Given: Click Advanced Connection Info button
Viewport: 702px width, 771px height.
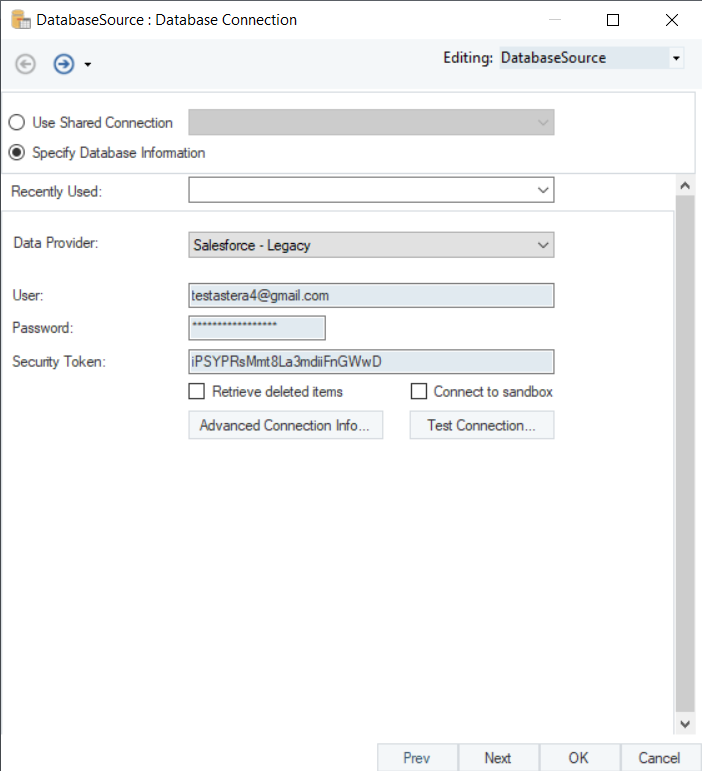Looking at the screenshot, I should (x=285, y=425).
